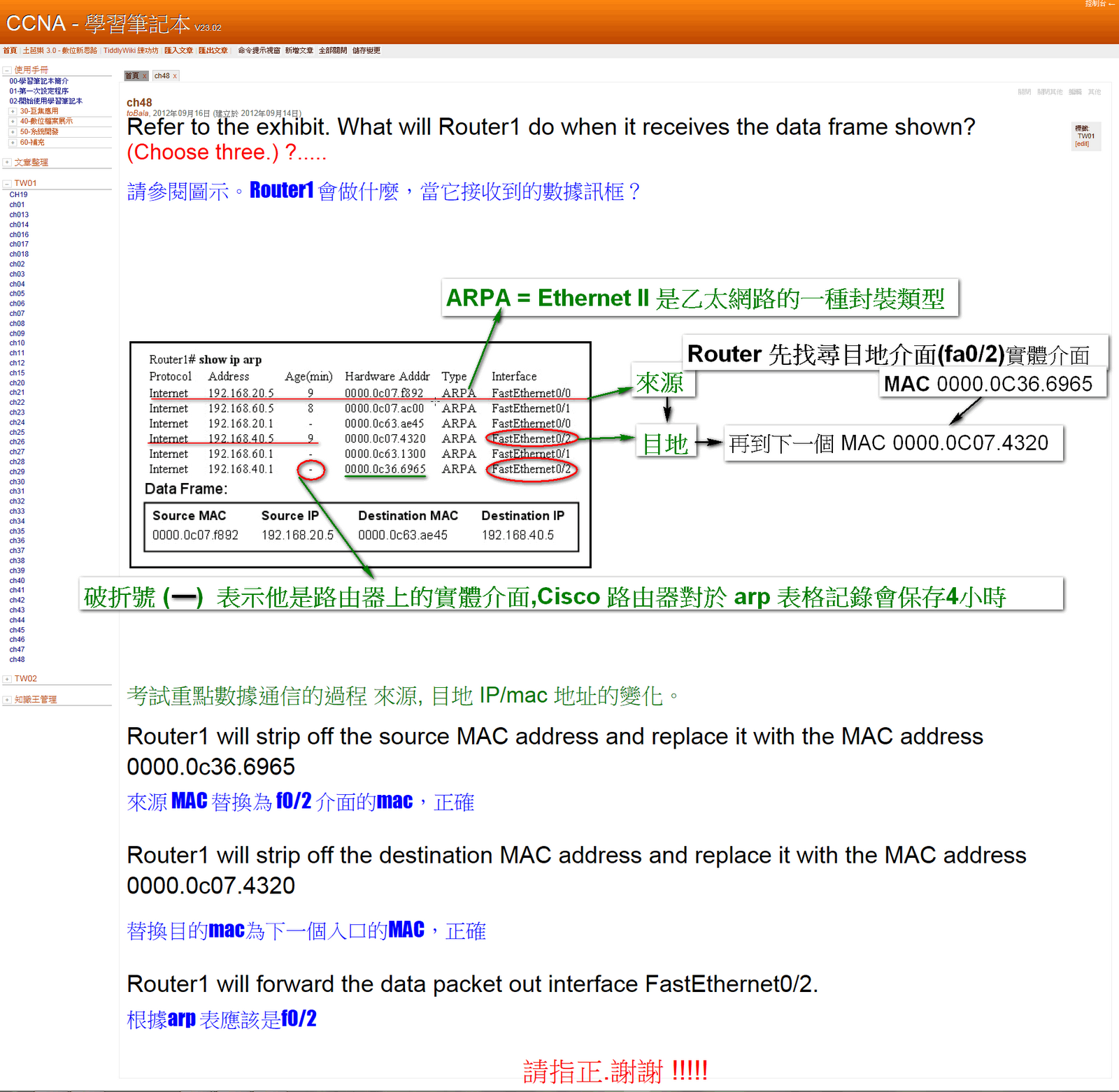Open the ch05 entry in the sidebar

[x=17, y=294]
